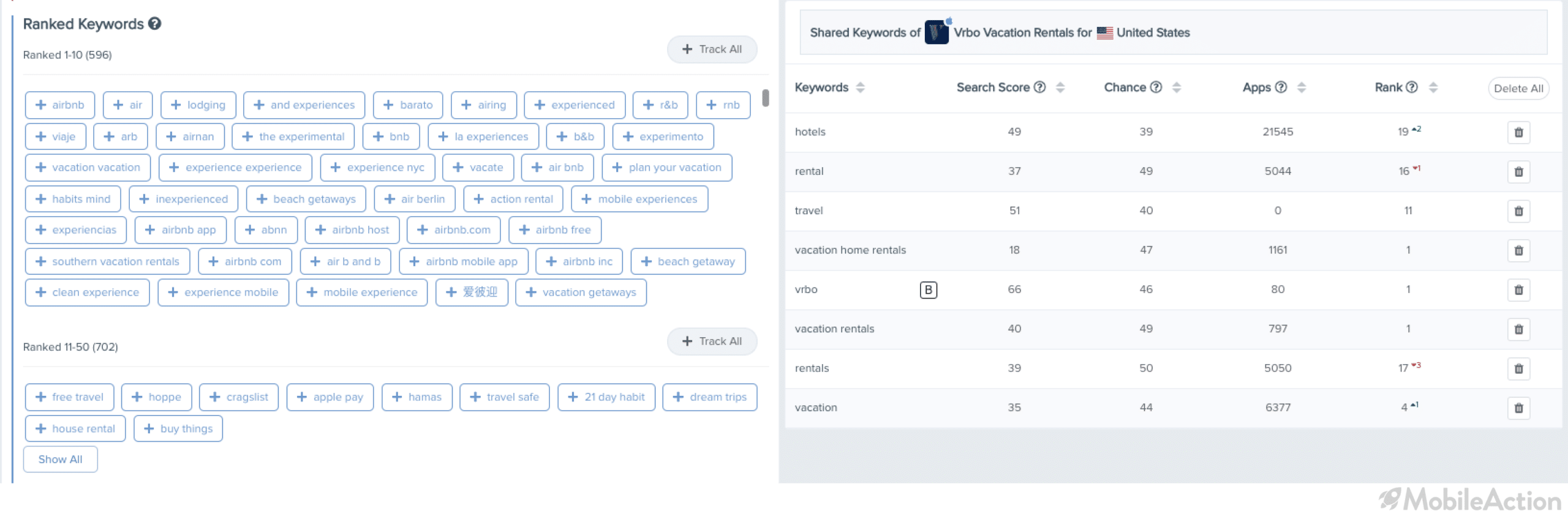Delete the vacation keyword row
The height and width of the screenshot is (514, 1568).
pyautogui.click(x=1518, y=408)
